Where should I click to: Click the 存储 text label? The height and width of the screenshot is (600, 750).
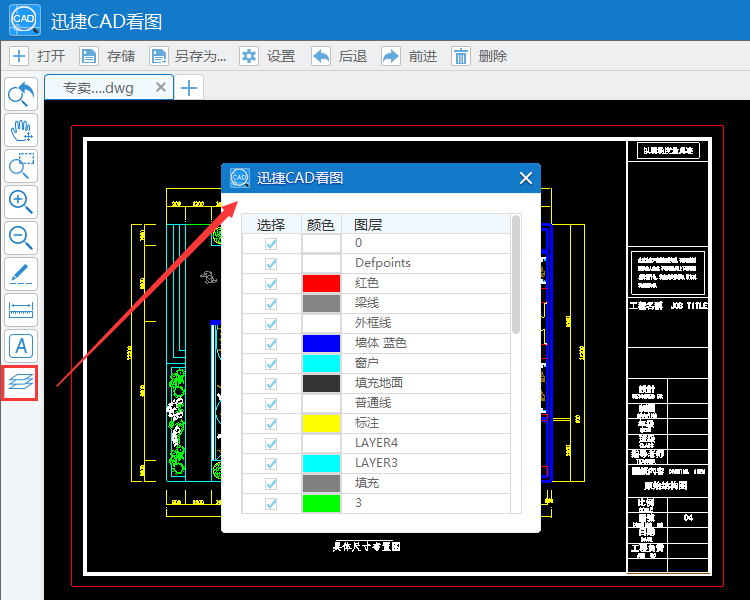coord(121,56)
